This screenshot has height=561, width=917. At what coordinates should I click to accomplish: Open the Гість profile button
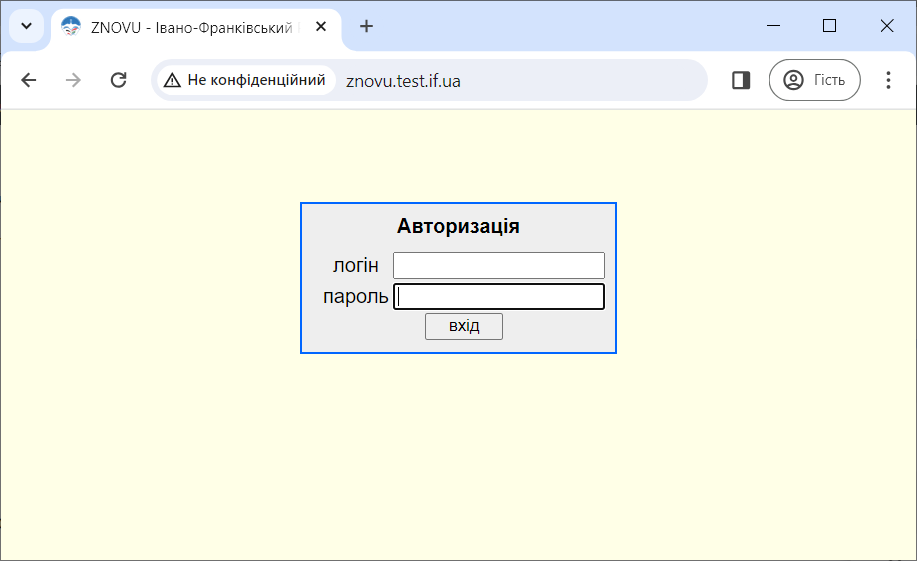click(x=814, y=80)
